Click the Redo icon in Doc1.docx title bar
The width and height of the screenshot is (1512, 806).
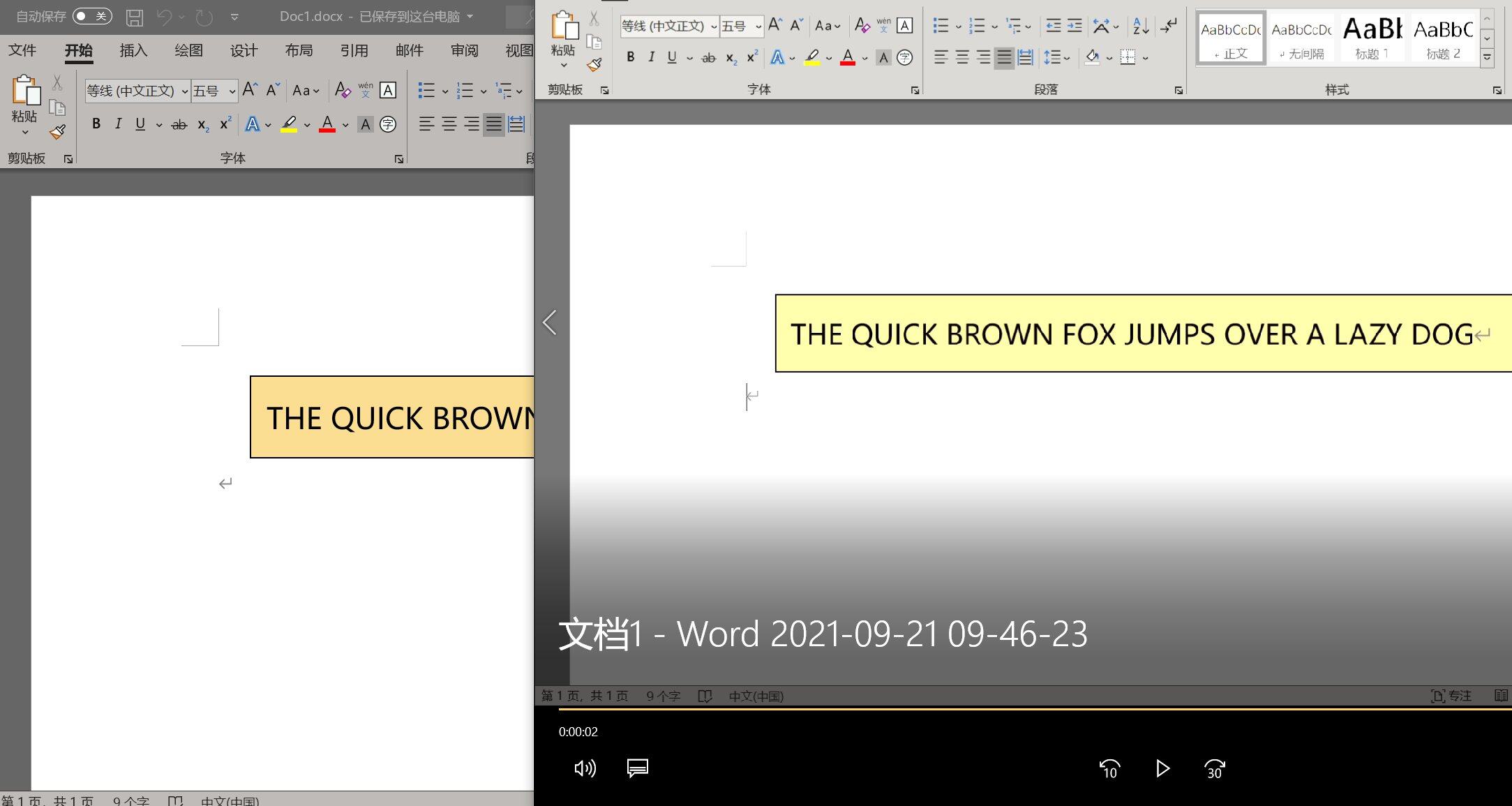(204, 17)
